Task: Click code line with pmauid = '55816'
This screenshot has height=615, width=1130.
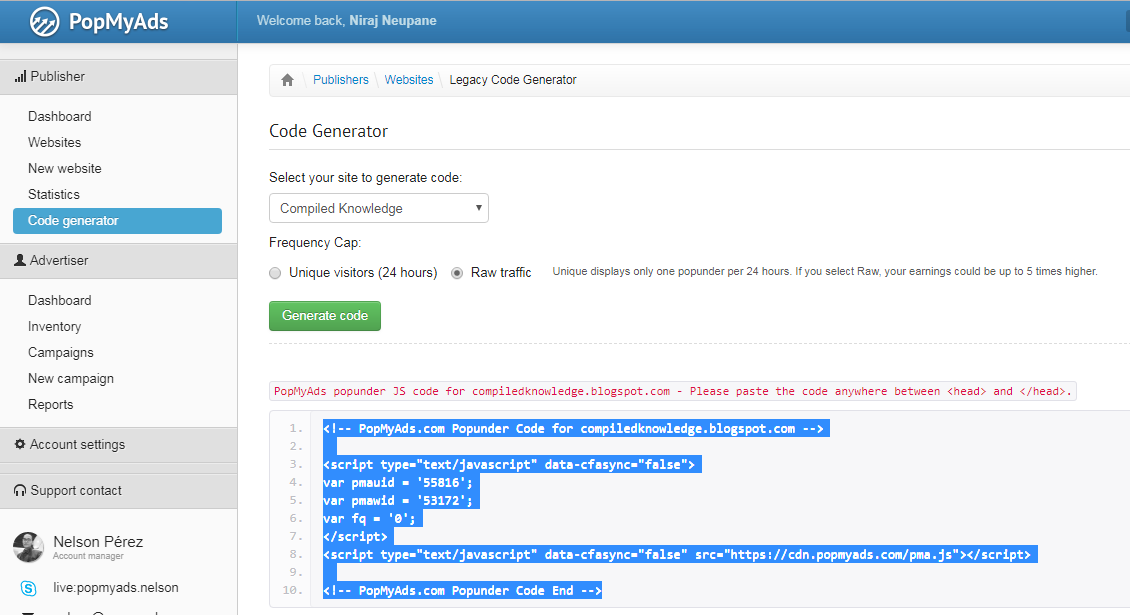Action: pyautogui.click(x=398, y=482)
